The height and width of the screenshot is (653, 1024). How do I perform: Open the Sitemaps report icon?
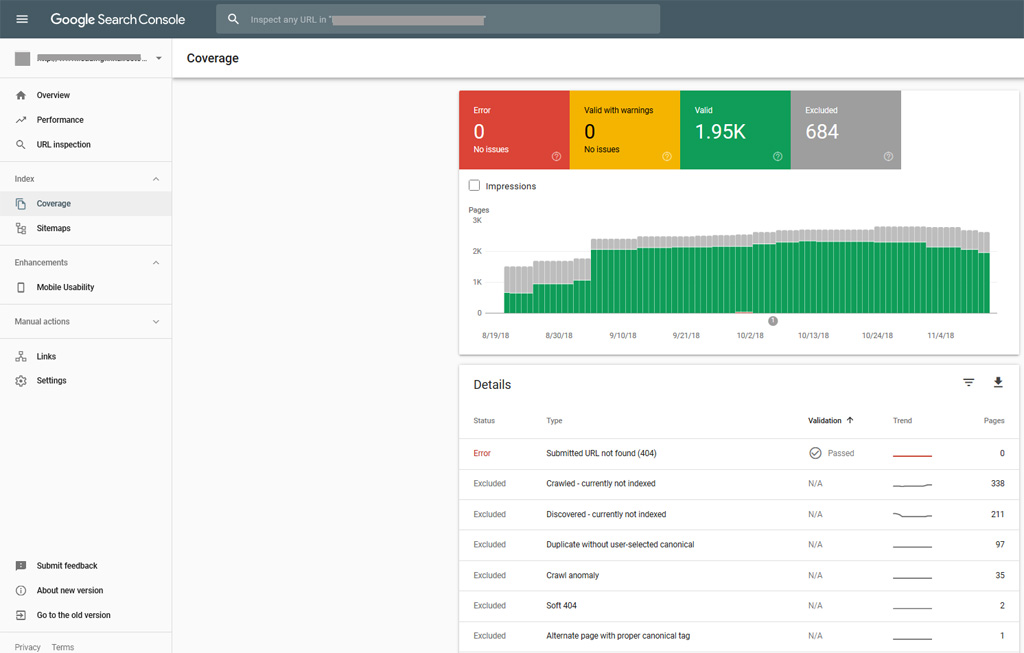[22, 228]
